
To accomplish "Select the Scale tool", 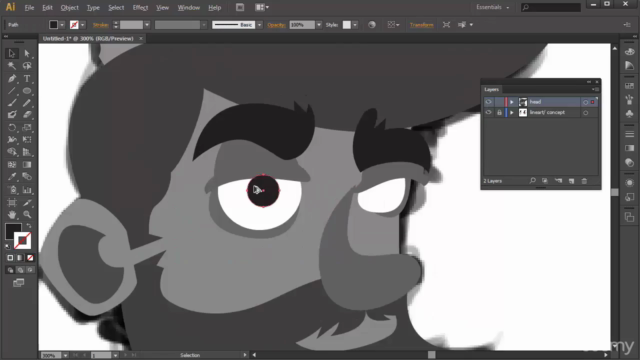I will click(27, 127).
